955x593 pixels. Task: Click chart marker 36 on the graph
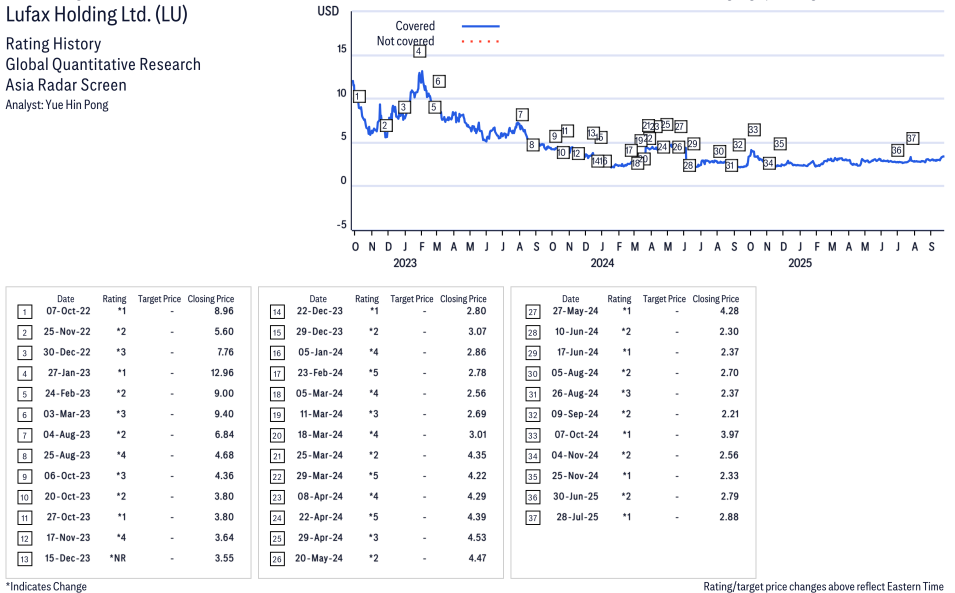point(897,151)
